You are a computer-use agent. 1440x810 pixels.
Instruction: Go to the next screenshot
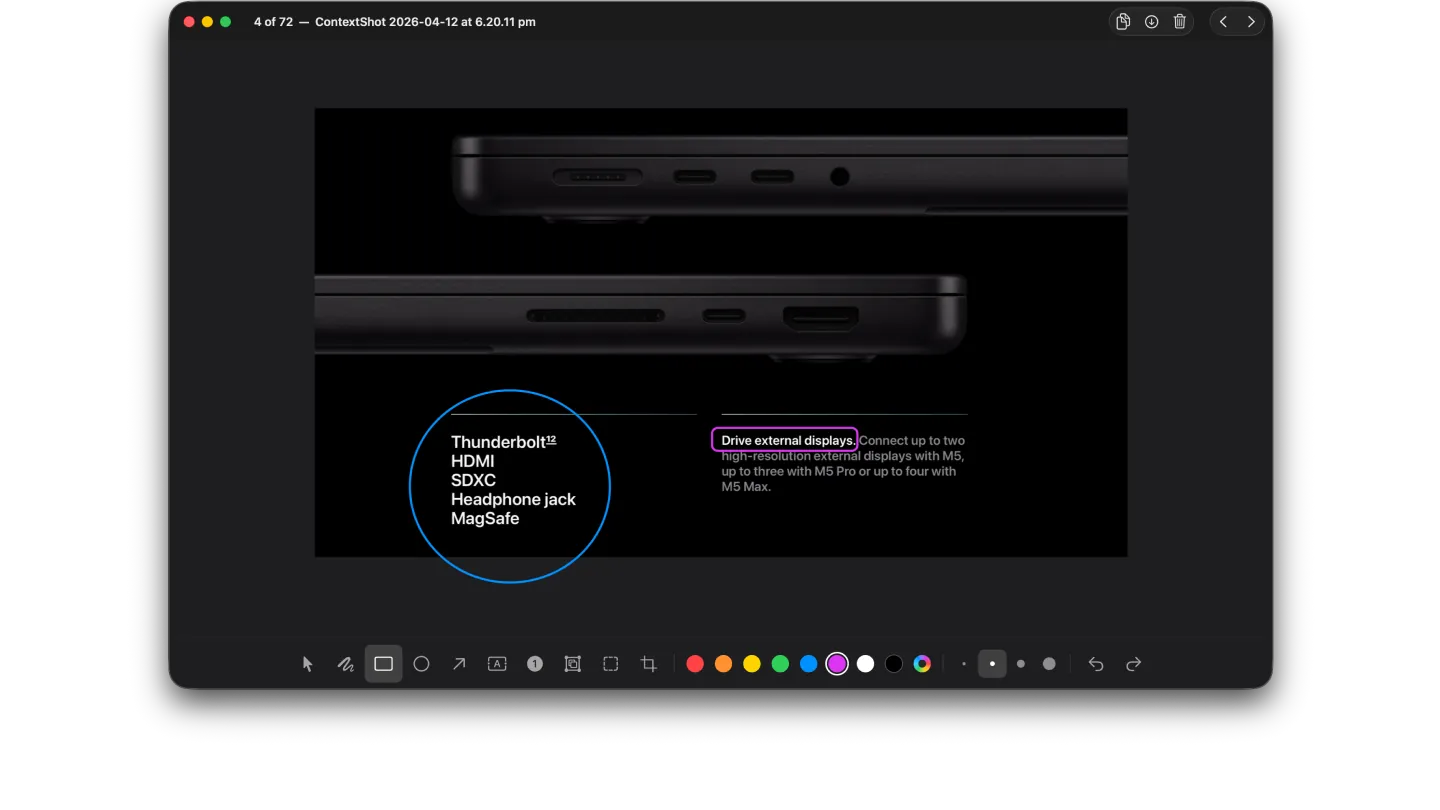coord(1251,22)
